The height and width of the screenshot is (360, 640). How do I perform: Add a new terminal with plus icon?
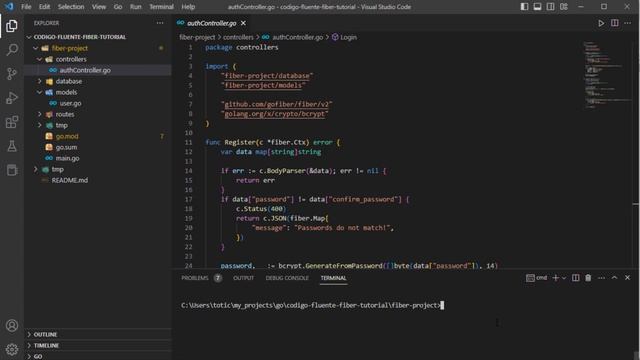pyautogui.click(x=556, y=278)
